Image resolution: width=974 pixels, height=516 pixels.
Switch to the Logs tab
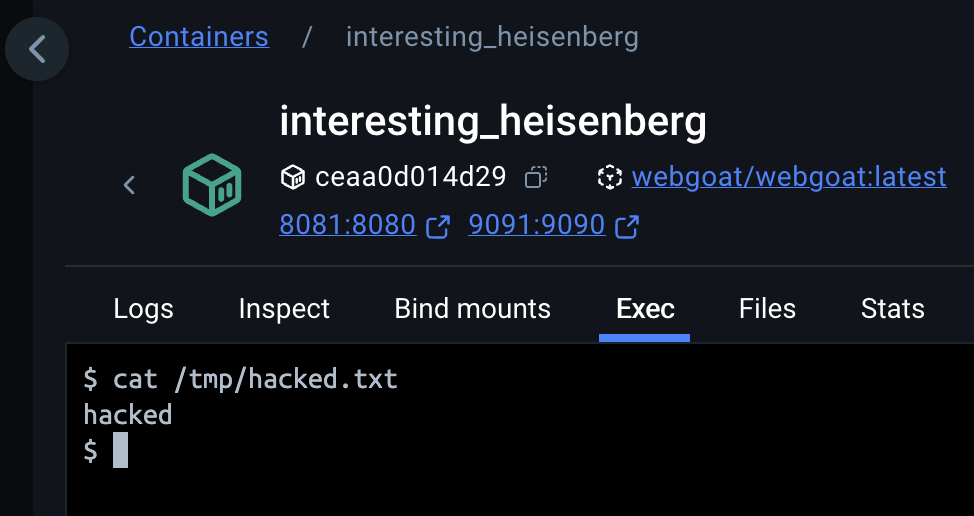[143, 309]
